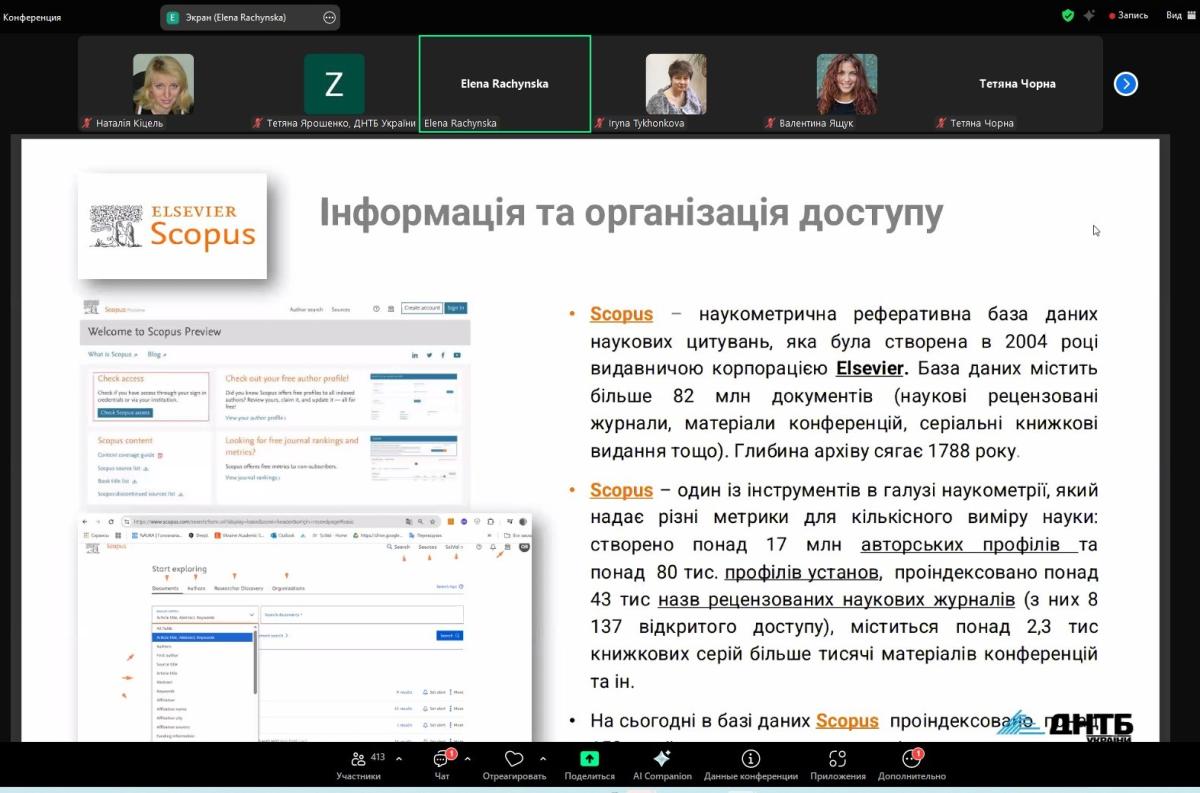Open the screen share options ellipsis
Viewport: 1200px width, 793px height.
(x=329, y=17)
